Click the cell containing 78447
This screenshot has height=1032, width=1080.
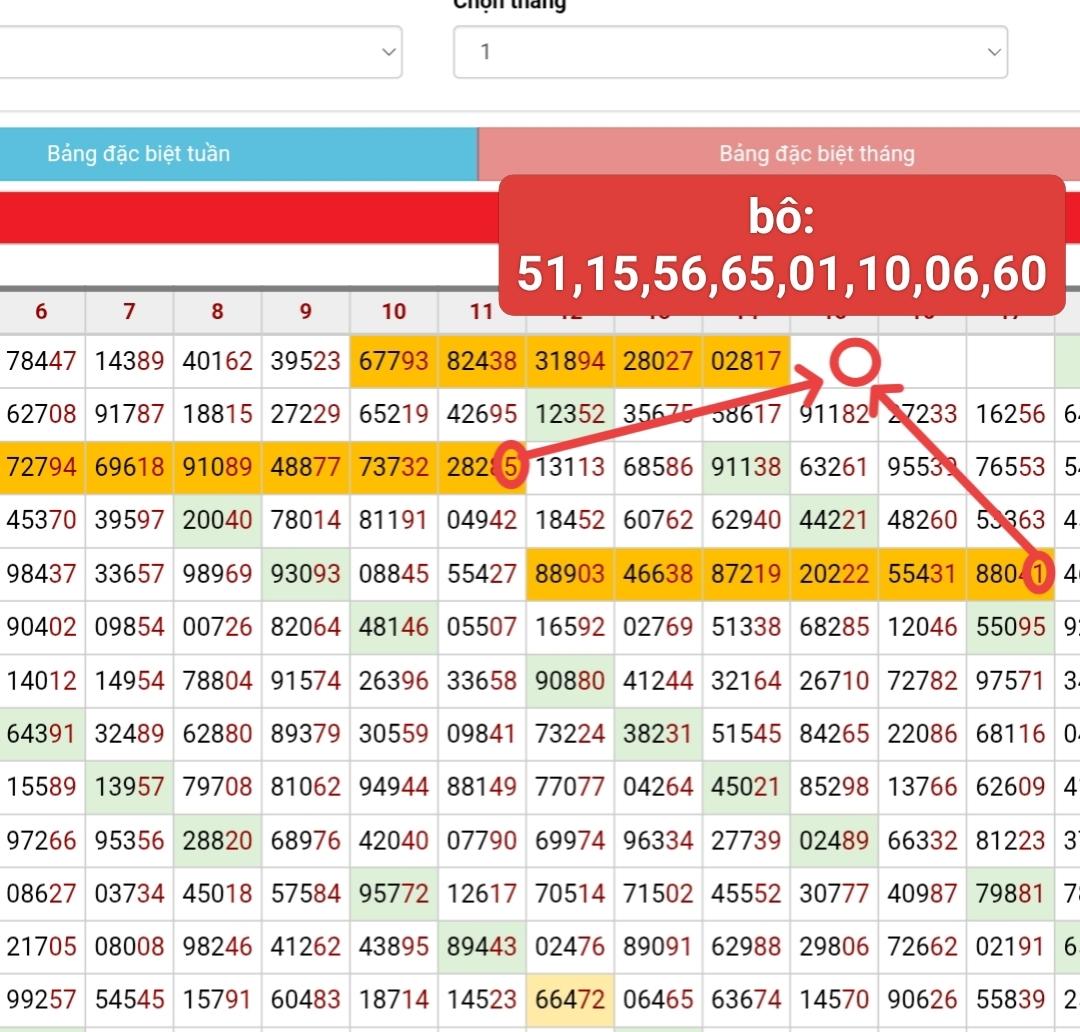[41, 361]
